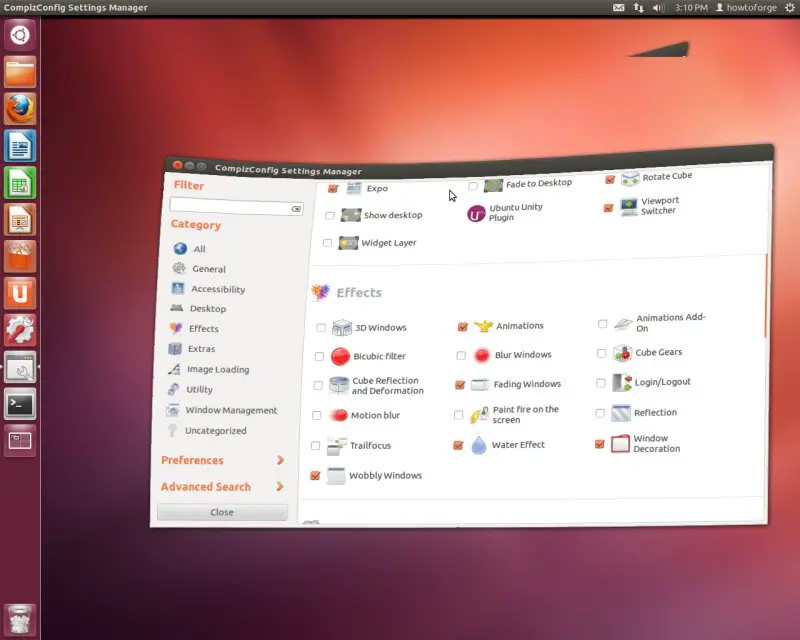Open the Ubuntu Unity Plugin icon
This screenshot has height=640, width=800.
click(x=476, y=213)
